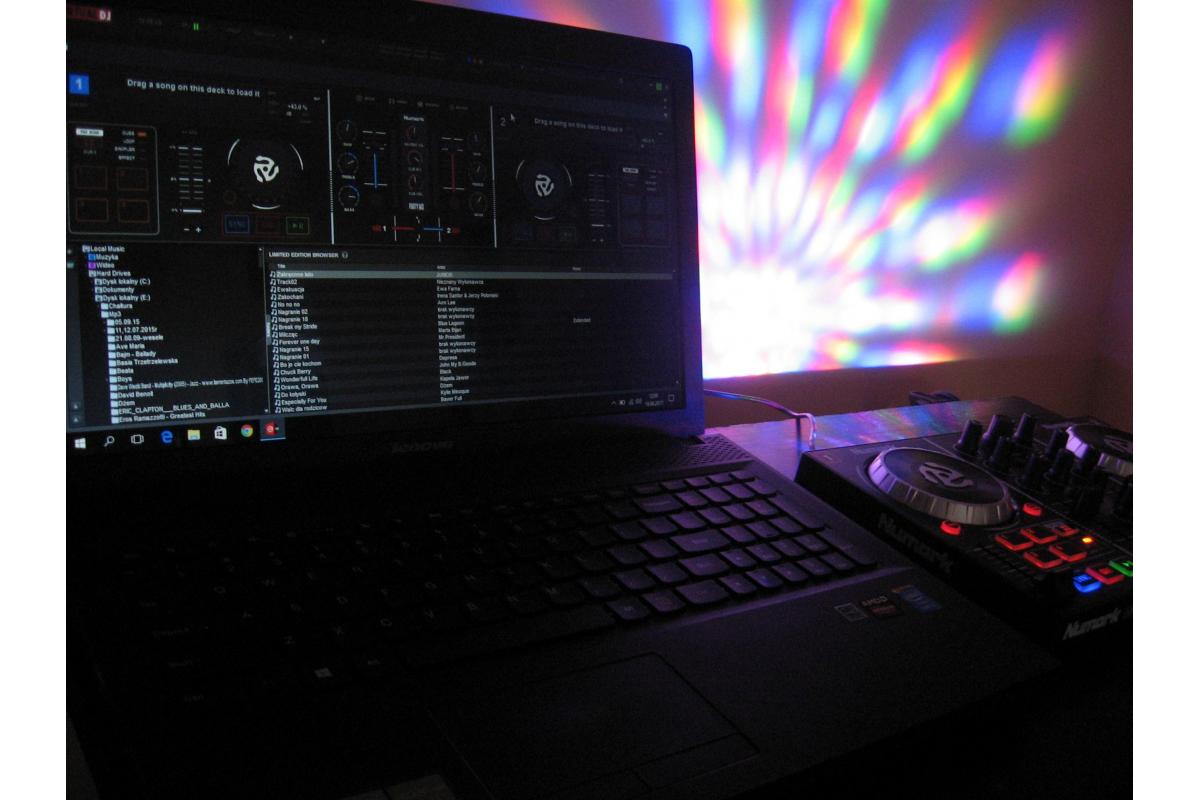Click the left channel BASS knob
This screenshot has height=800, width=1200.
[x=349, y=196]
